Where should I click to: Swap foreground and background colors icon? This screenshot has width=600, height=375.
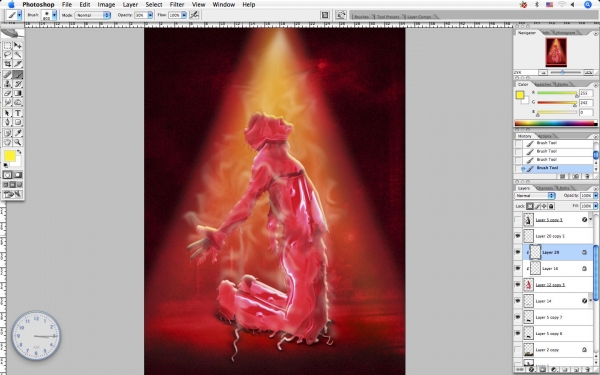[x=19, y=152]
